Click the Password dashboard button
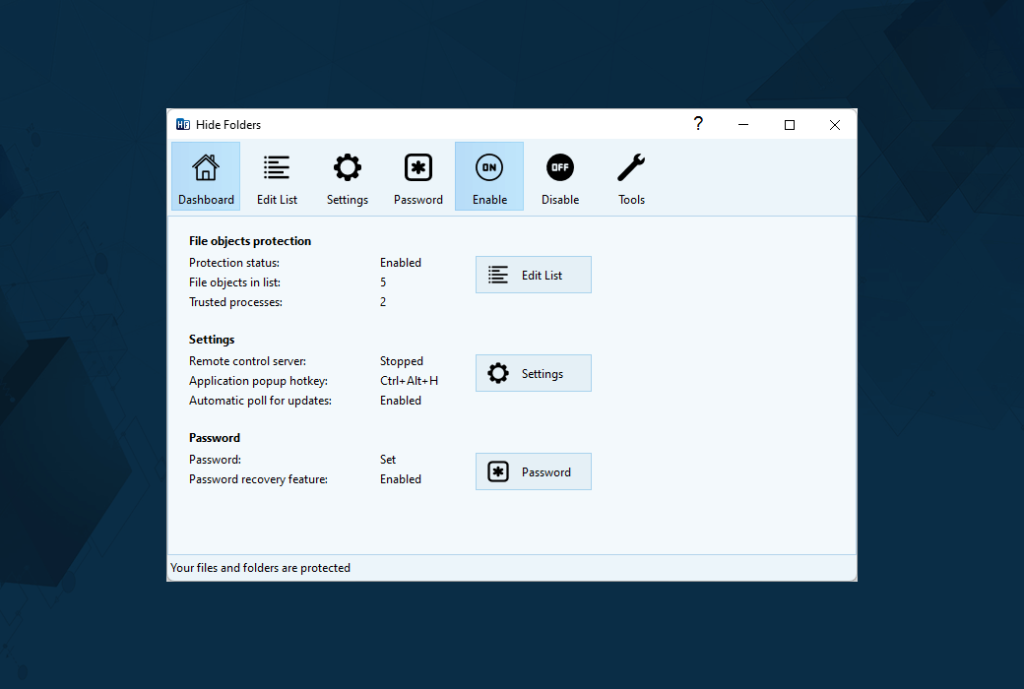 click(x=534, y=472)
